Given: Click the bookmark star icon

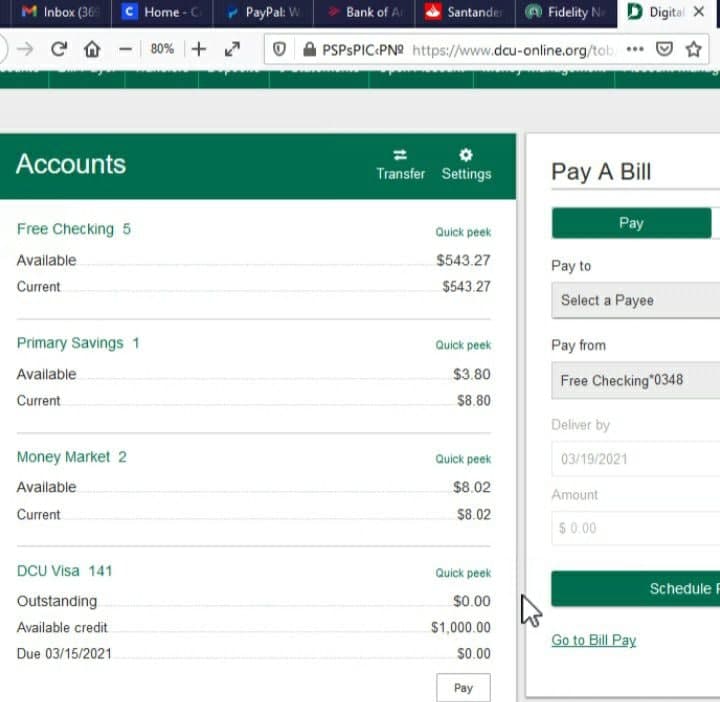Looking at the screenshot, I should [693, 49].
